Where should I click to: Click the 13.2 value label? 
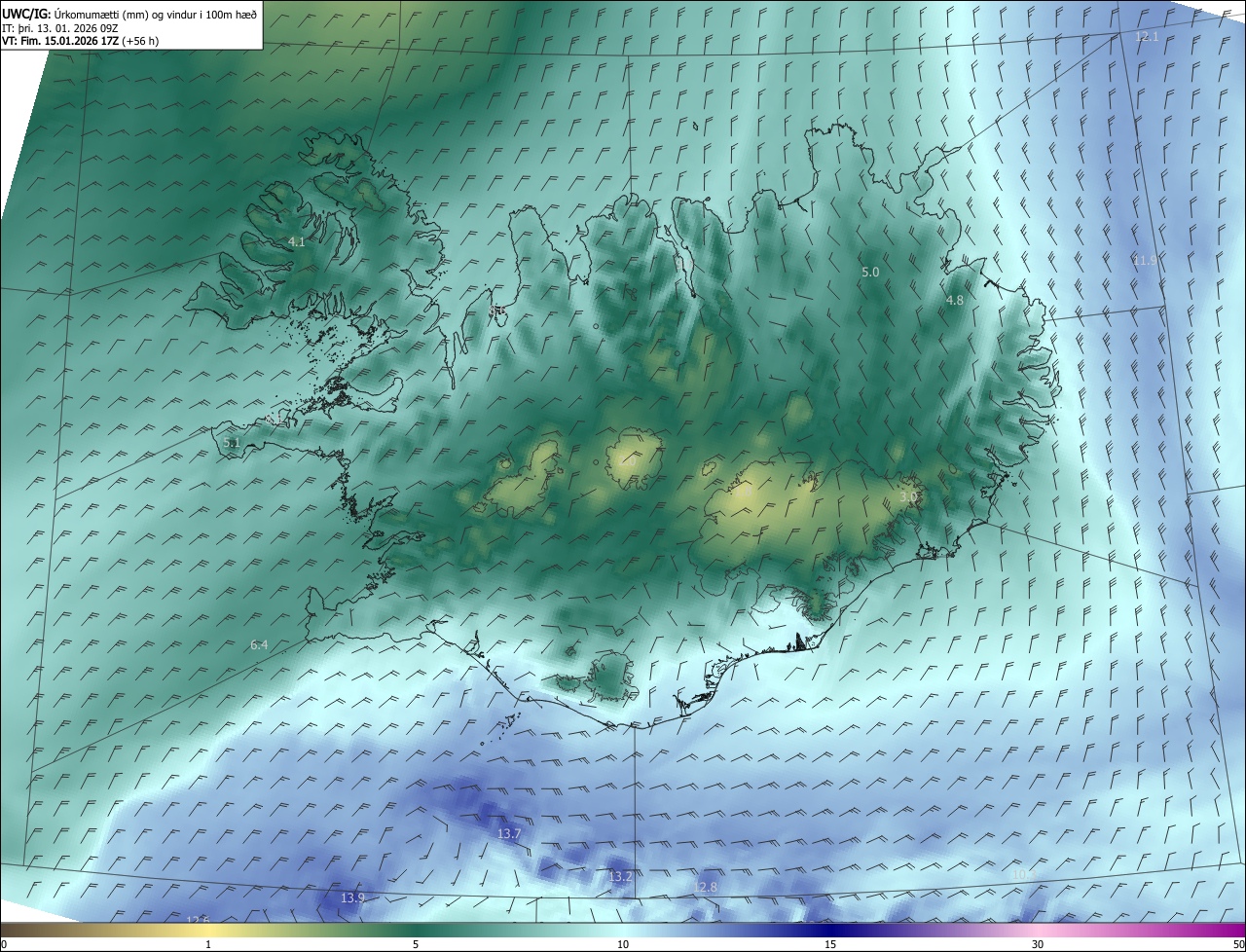coord(620,877)
